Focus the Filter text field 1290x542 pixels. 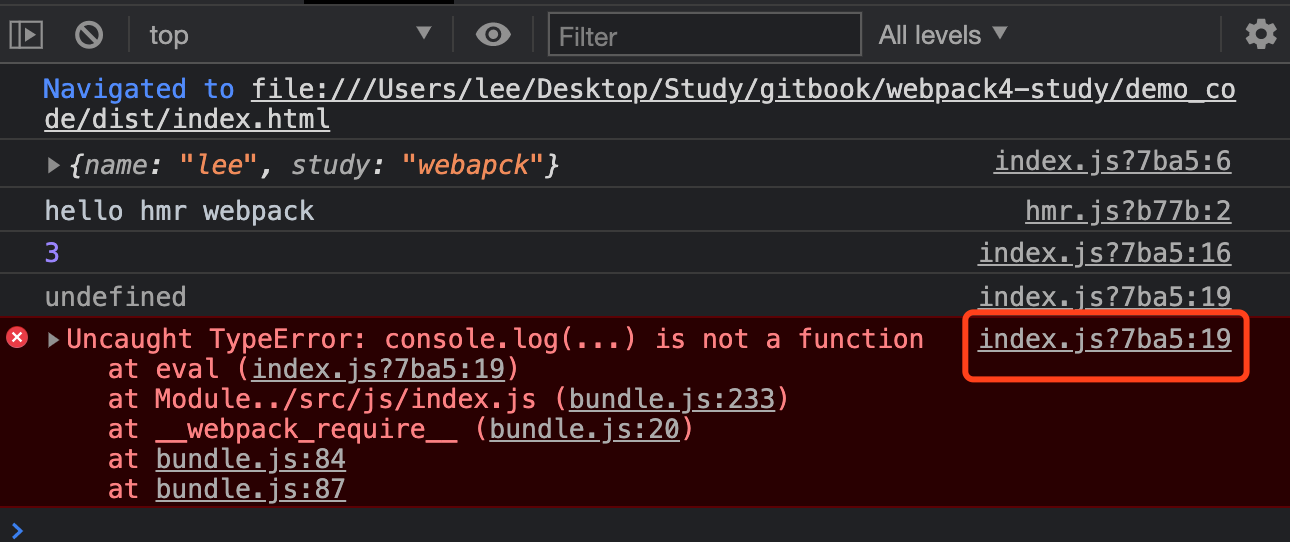[705, 35]
